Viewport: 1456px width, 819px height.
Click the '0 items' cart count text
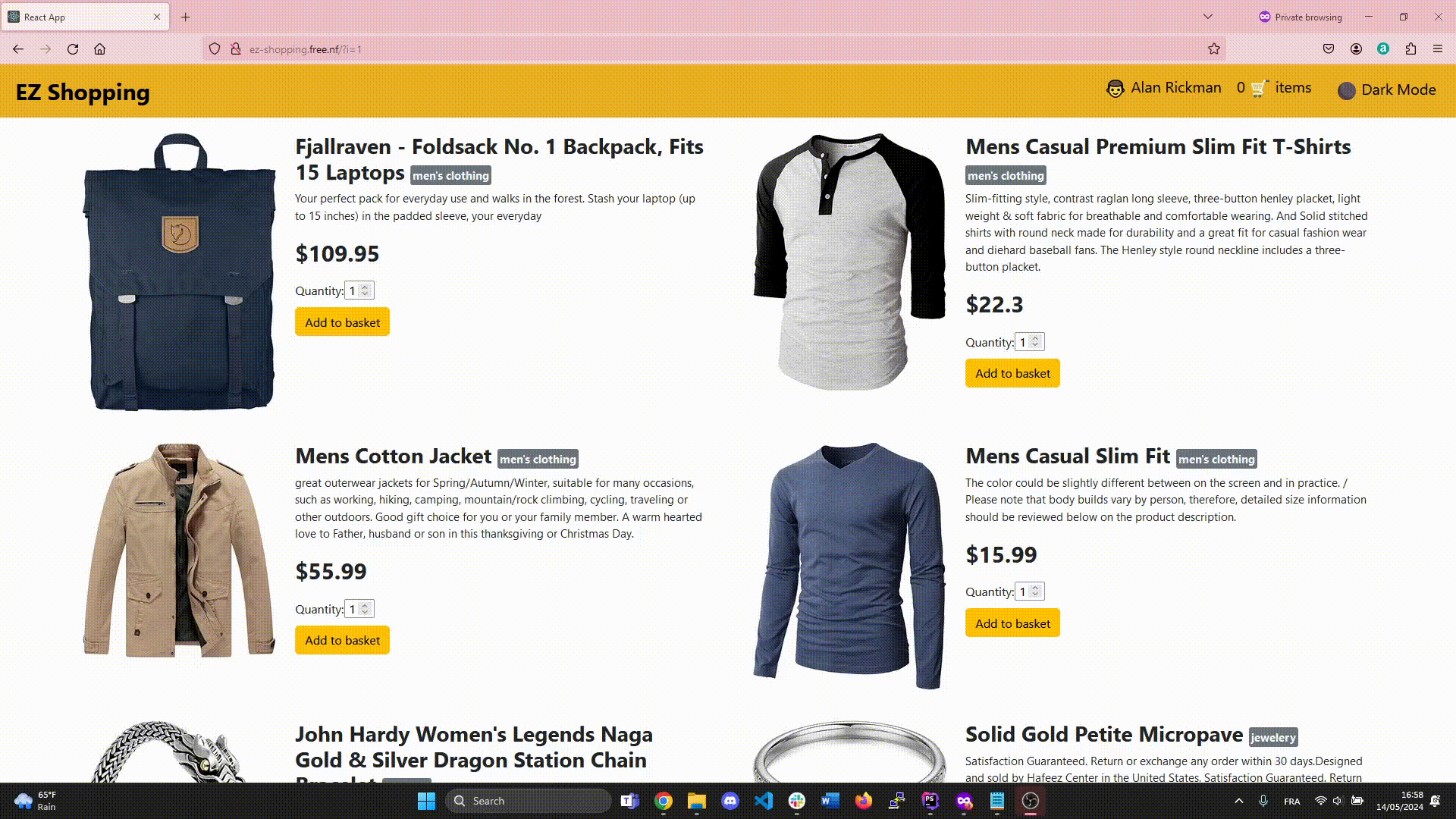1274,88
